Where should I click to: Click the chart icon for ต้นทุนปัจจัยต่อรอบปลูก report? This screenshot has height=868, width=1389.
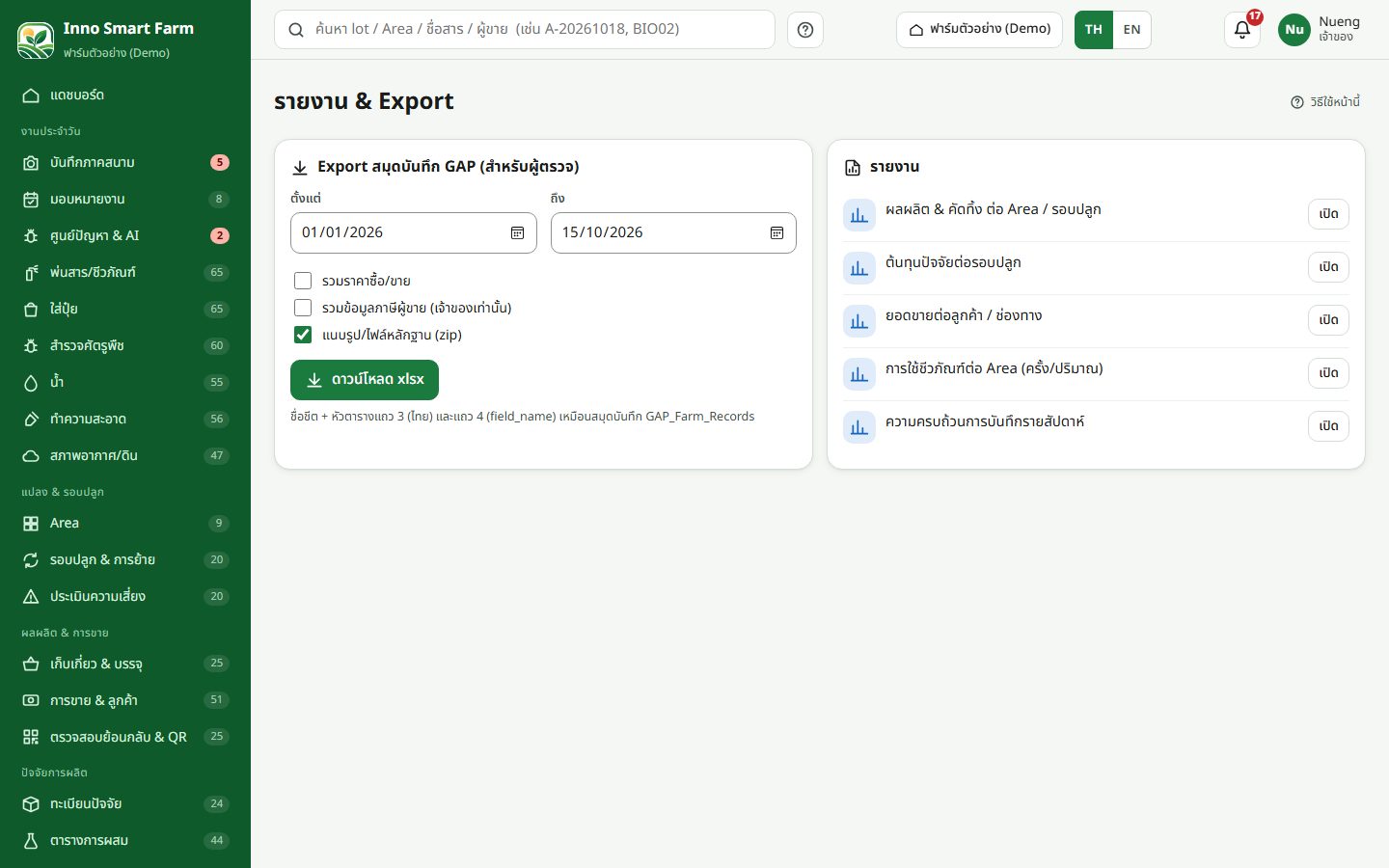pos(859,267)
